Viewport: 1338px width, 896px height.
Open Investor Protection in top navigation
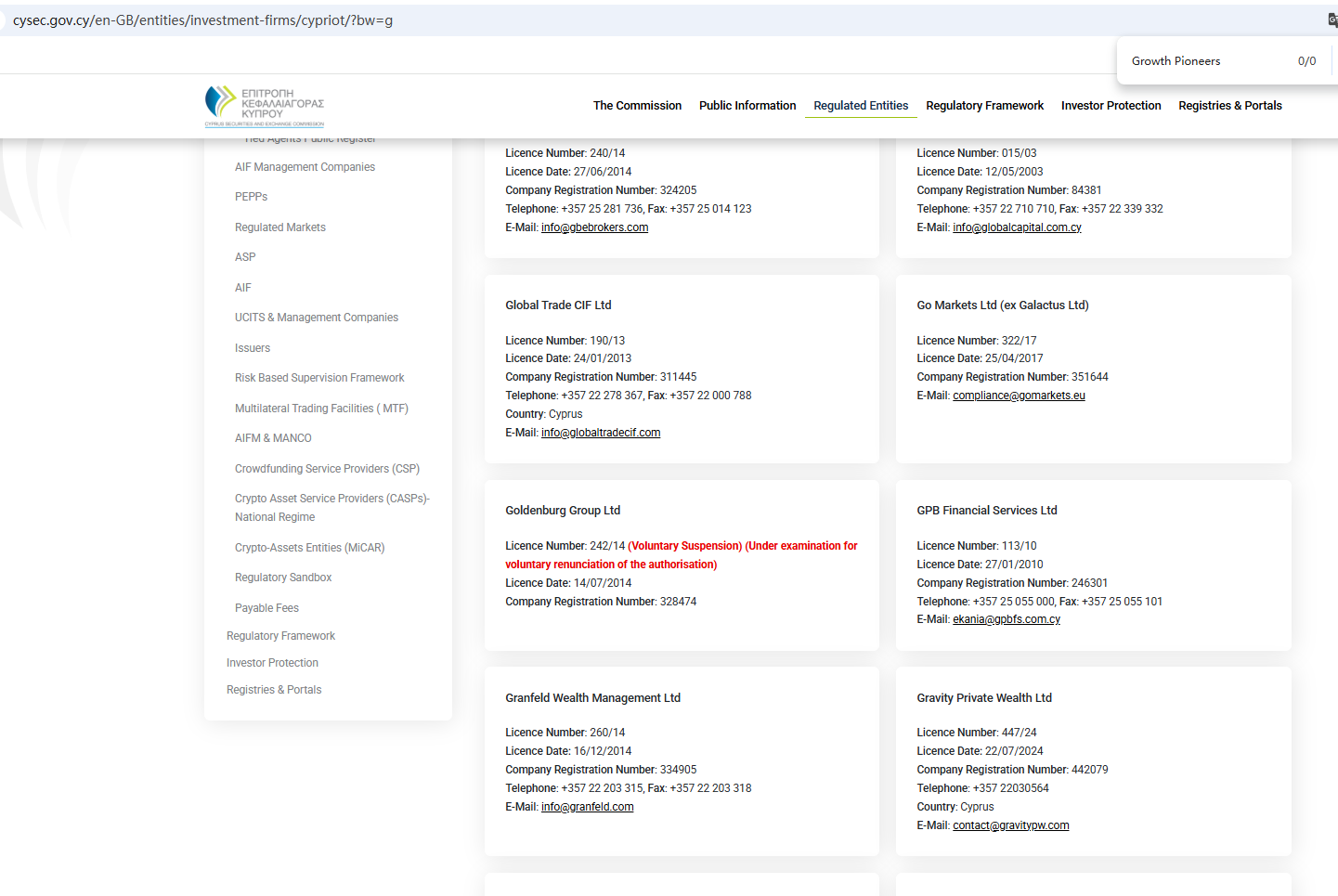click(1111, 106)
